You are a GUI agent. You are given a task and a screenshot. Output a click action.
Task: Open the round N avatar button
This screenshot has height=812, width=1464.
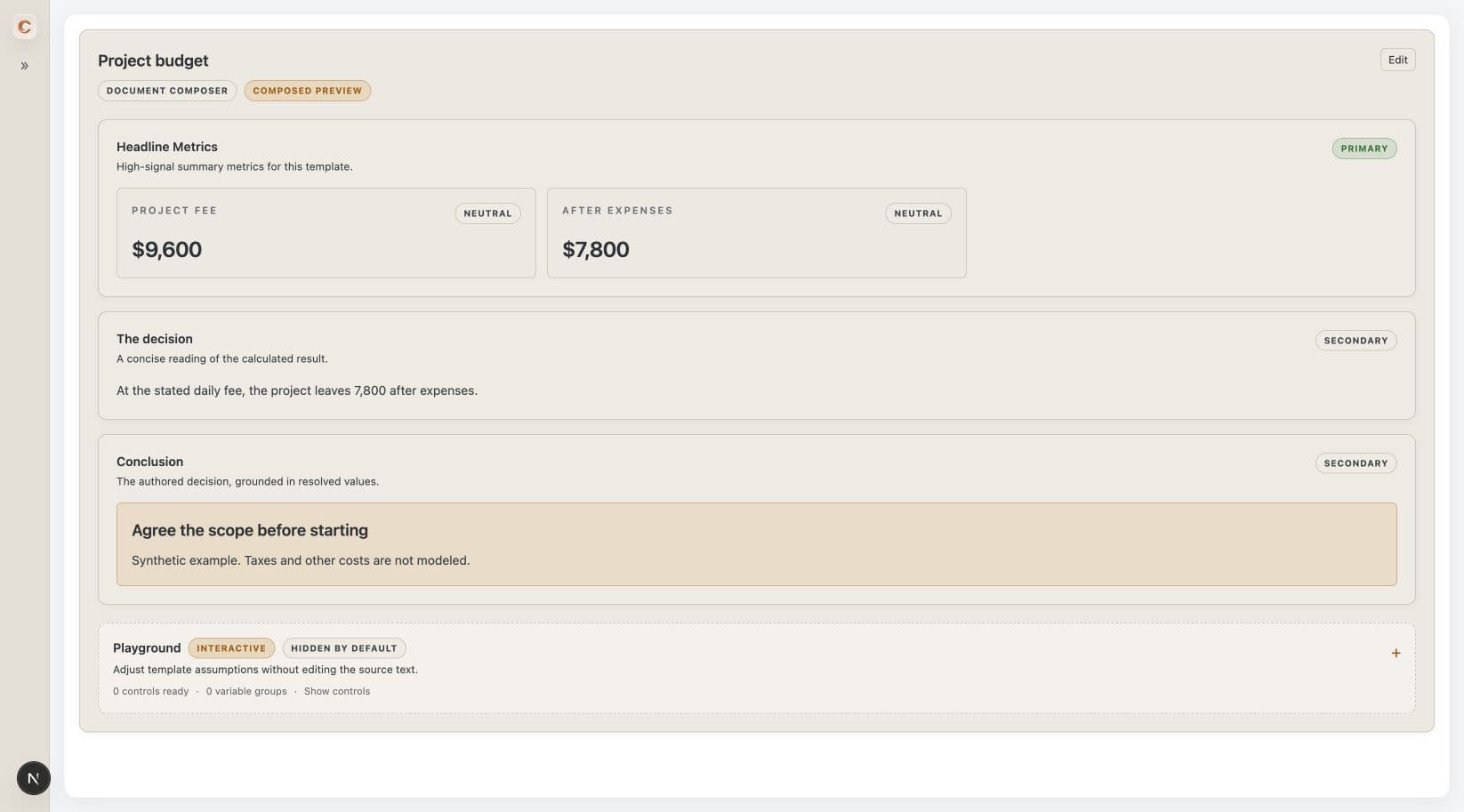(34, 778)
